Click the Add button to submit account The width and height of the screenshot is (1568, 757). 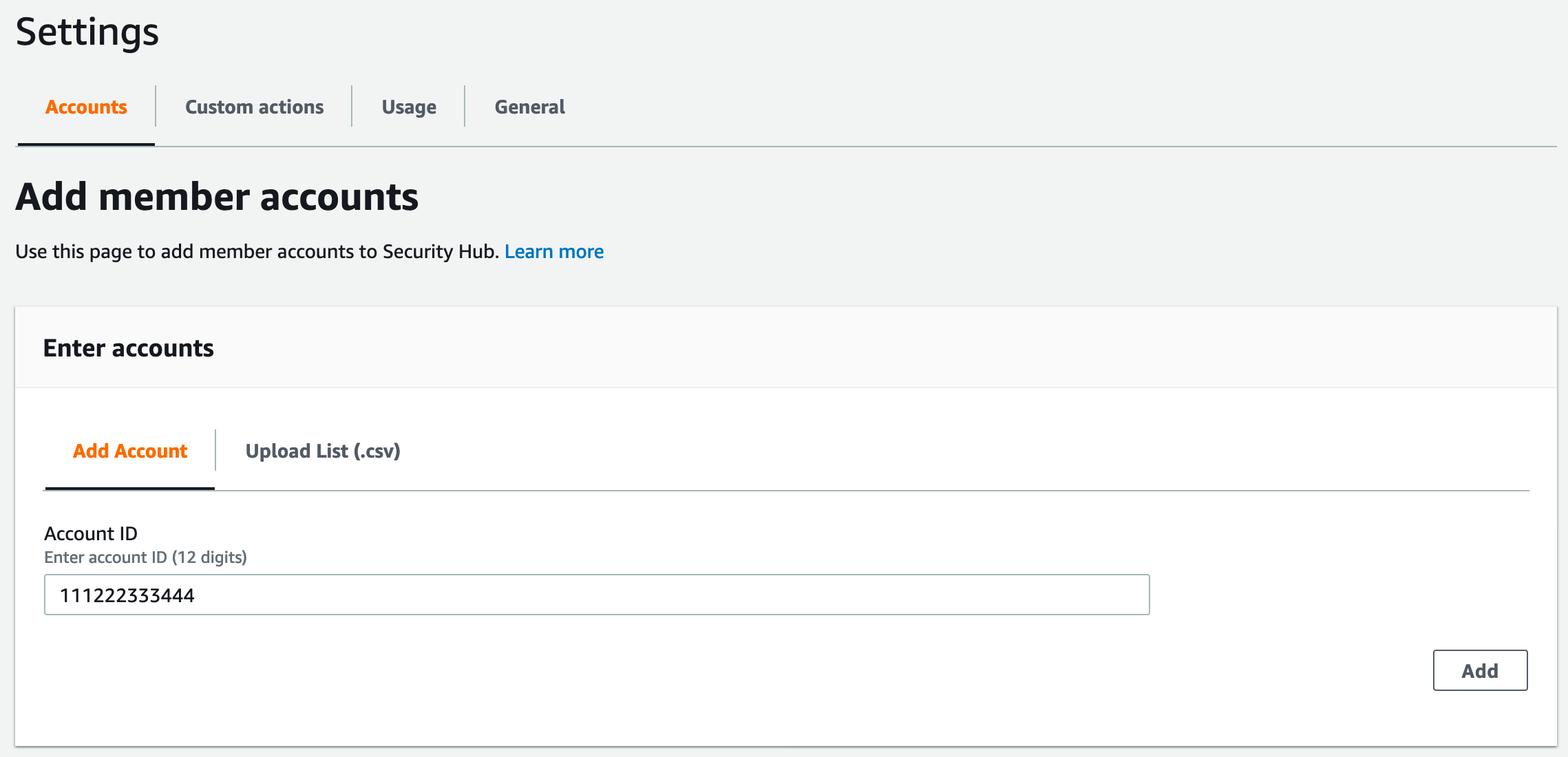[1479, 670]
